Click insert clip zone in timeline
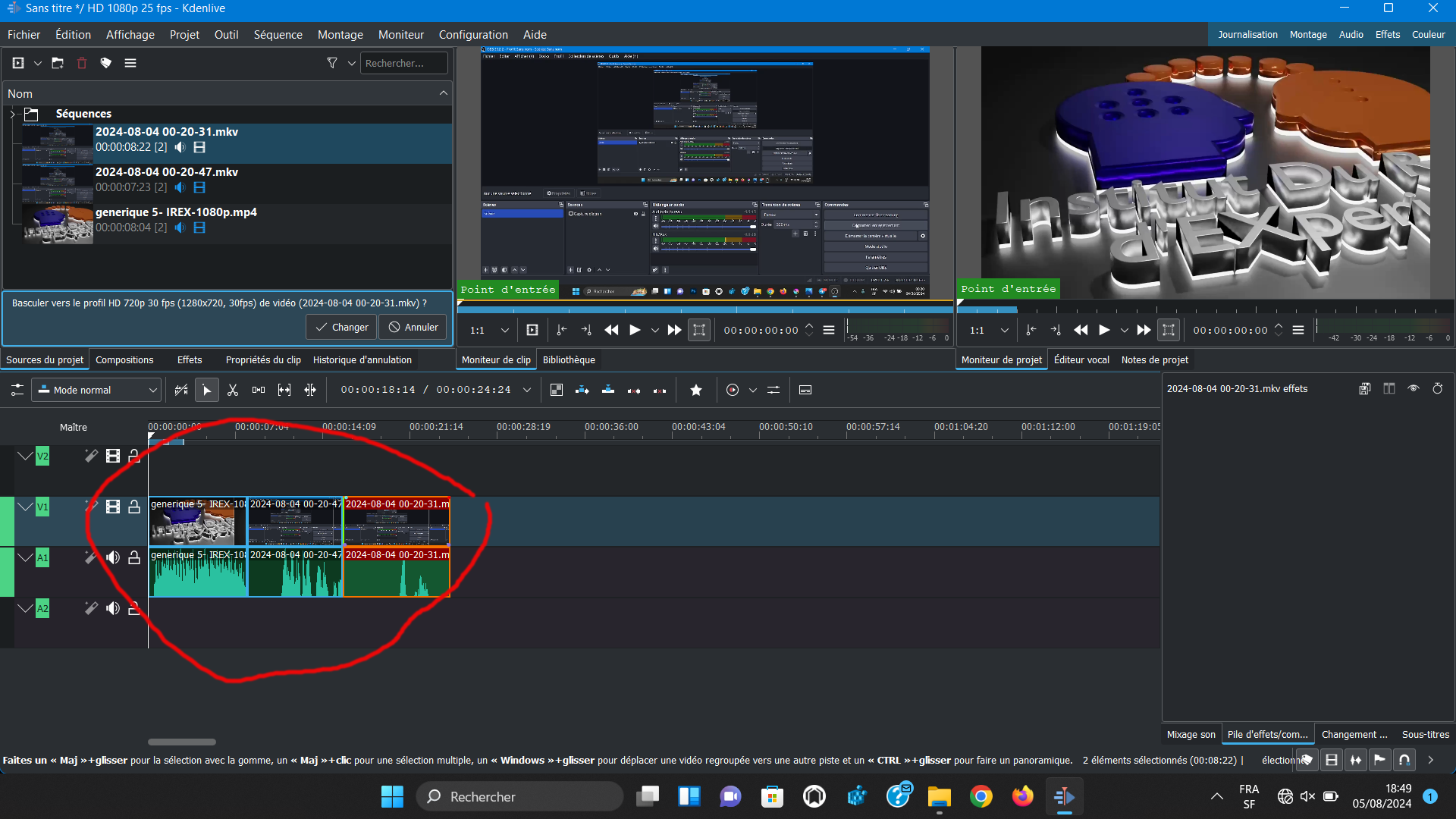The width and height of the screenshot is (1456, 819). point(582,390)
